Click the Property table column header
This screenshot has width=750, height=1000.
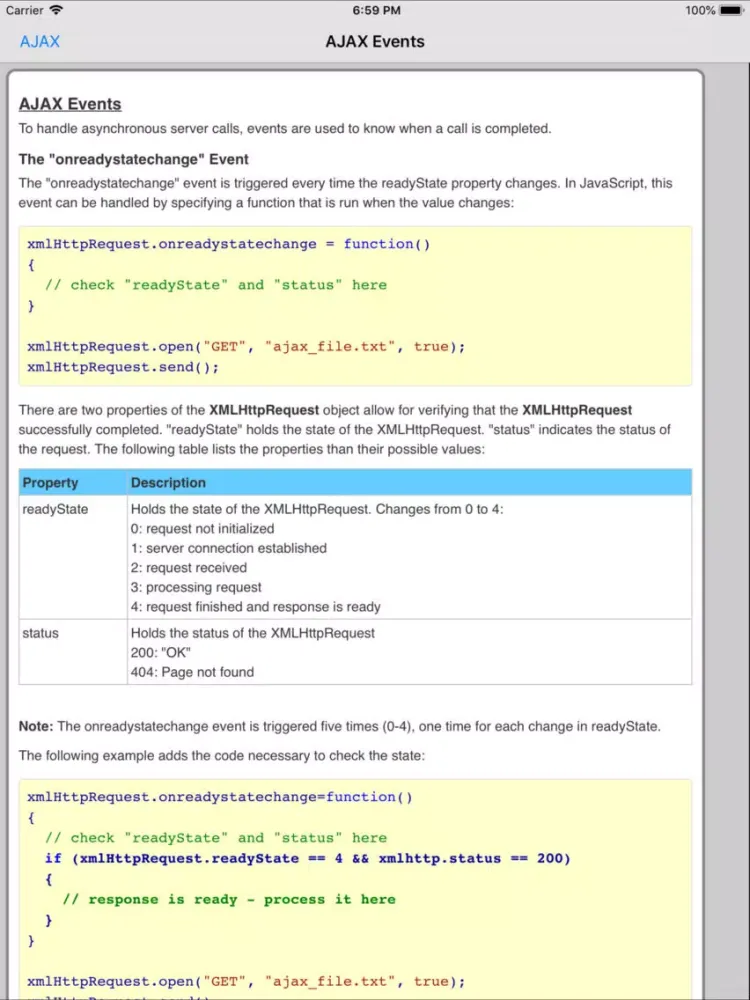(x=51, y=483)
